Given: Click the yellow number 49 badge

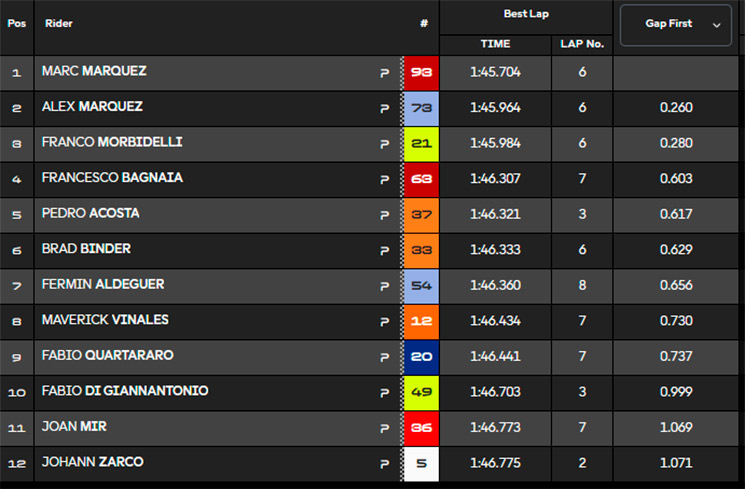Looking at the screenshot, I should tap(421, 393).
